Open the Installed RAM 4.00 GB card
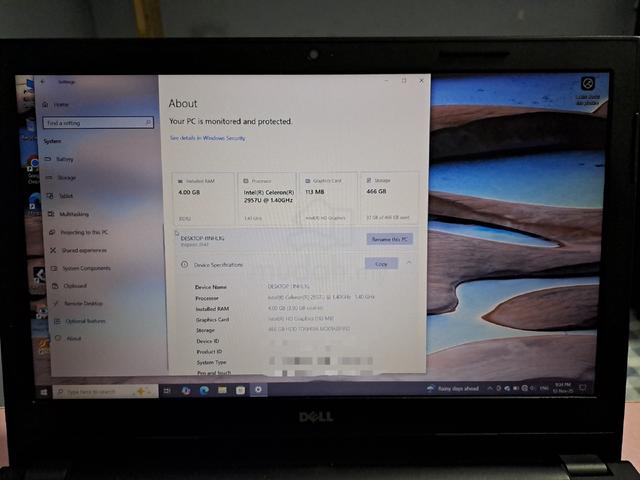The image size is (640, 480). tap(204, 199)
